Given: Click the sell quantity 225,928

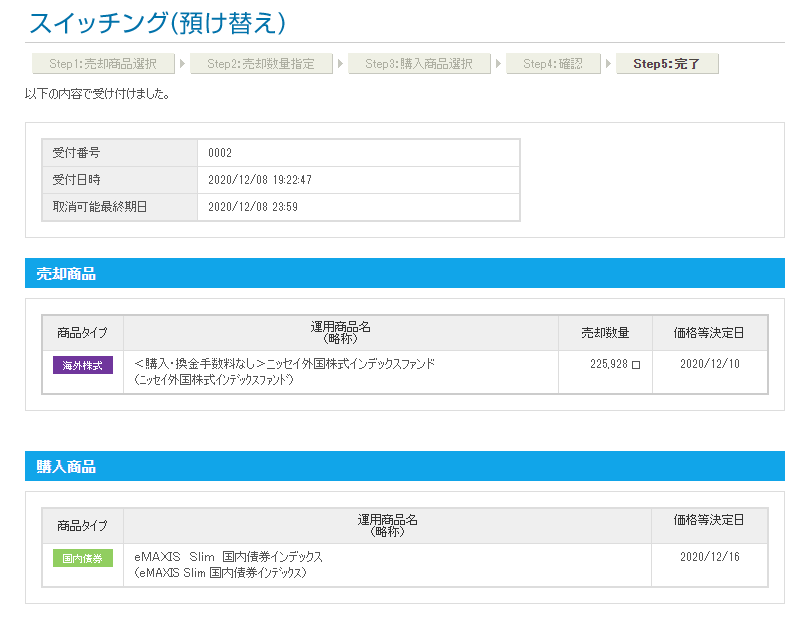Looking at the screenshot, I should coord(609,364).
